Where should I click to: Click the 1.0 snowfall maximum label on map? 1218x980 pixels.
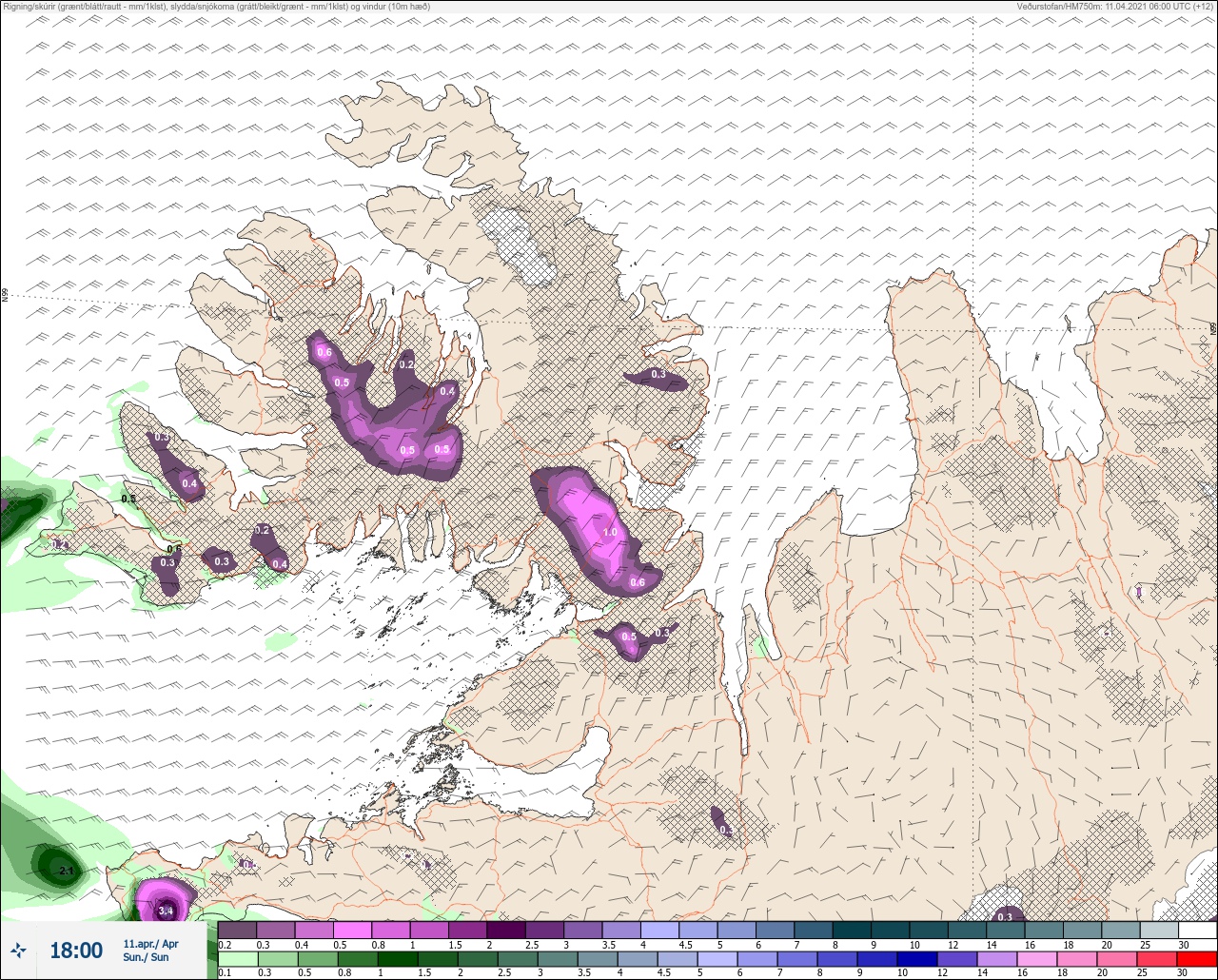click(610, 532)
